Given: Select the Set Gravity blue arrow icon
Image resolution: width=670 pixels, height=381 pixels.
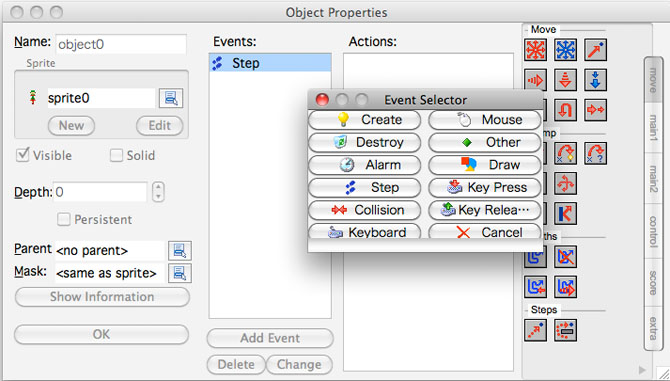Looking at the screenshot, I should click(x=595, y=80).
